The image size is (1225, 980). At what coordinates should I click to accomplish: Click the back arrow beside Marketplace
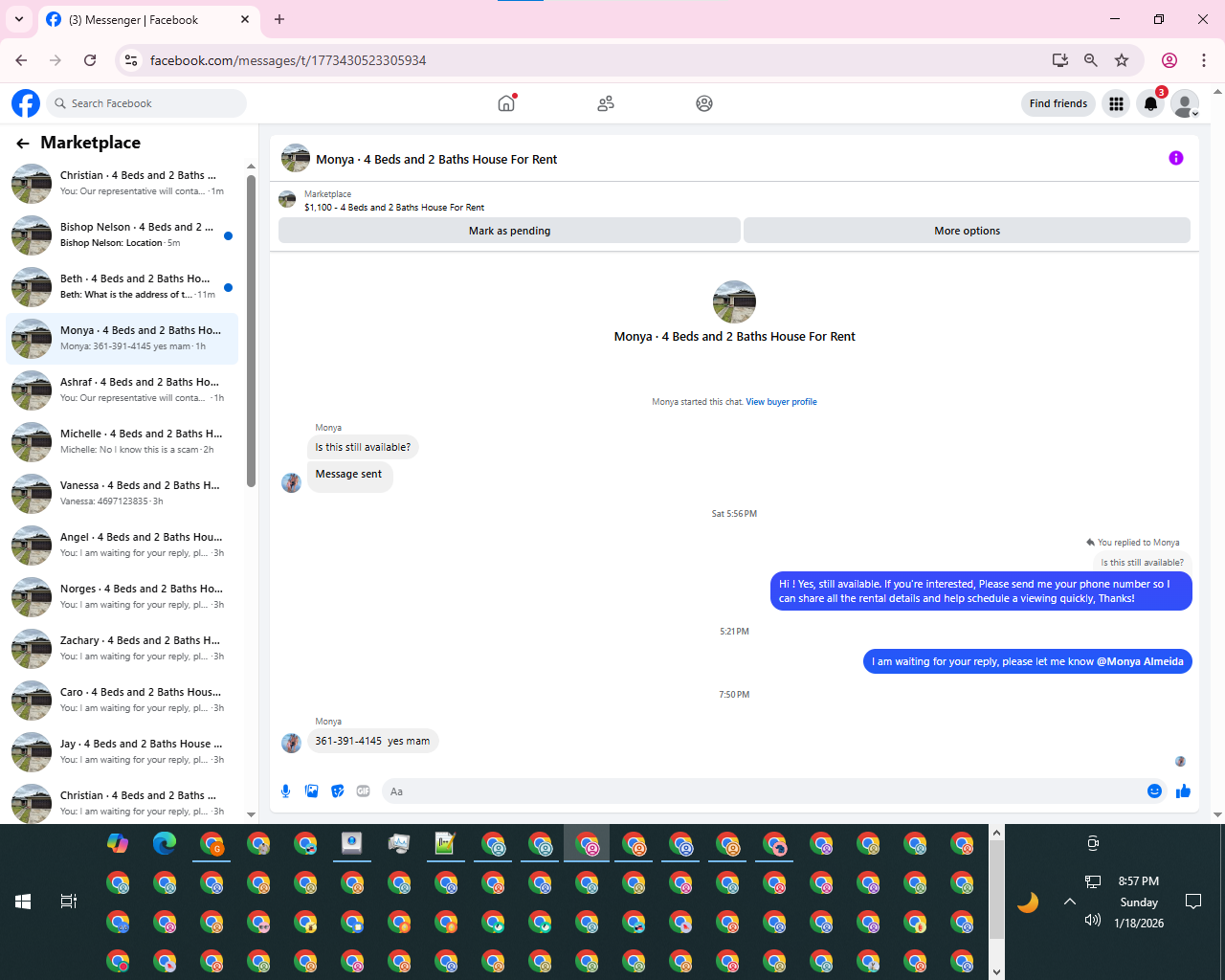[23, 144]
